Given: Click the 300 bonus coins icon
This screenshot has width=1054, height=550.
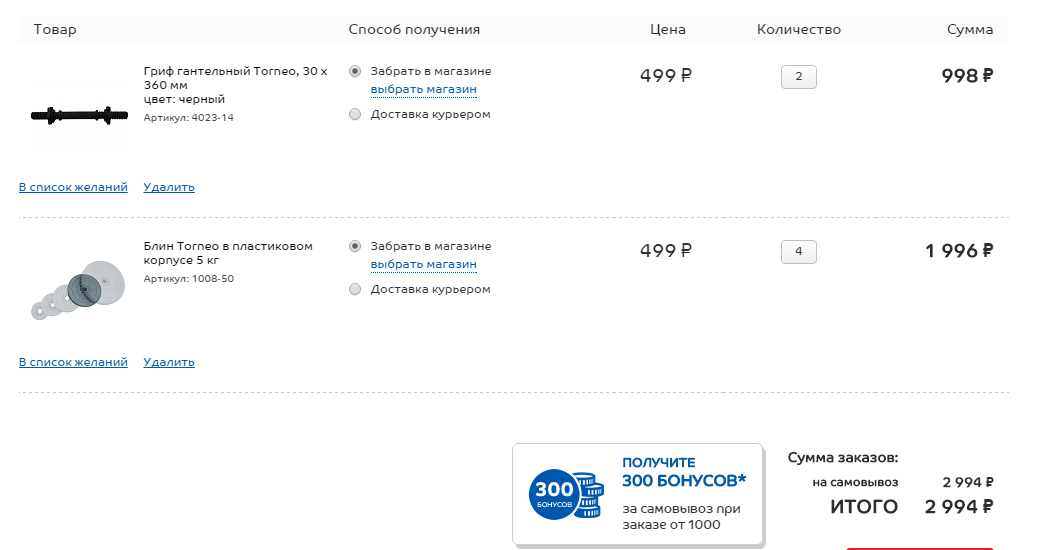Looking at the screenshot, I should click(566, 494).
